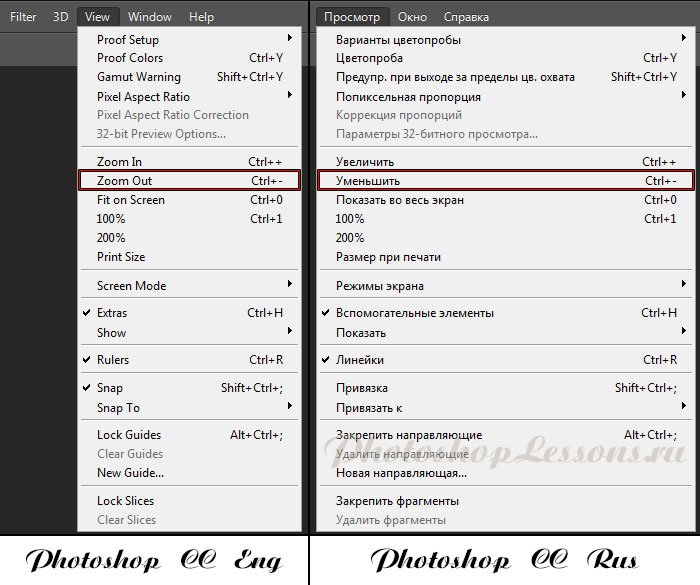
Task: Expand Показать submenu
Action: point(505,333)
